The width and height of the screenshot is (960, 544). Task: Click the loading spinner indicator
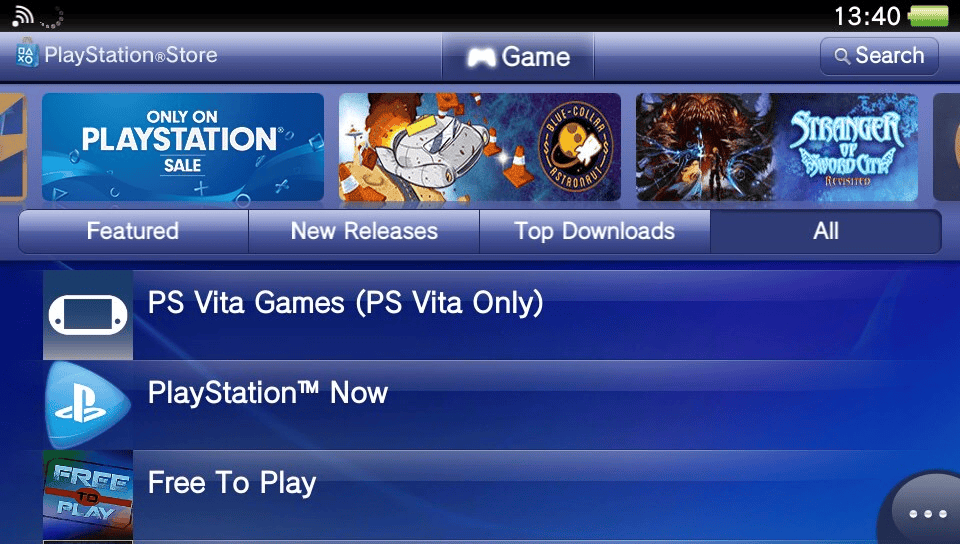pyautogui.click(x=52, y=17)
